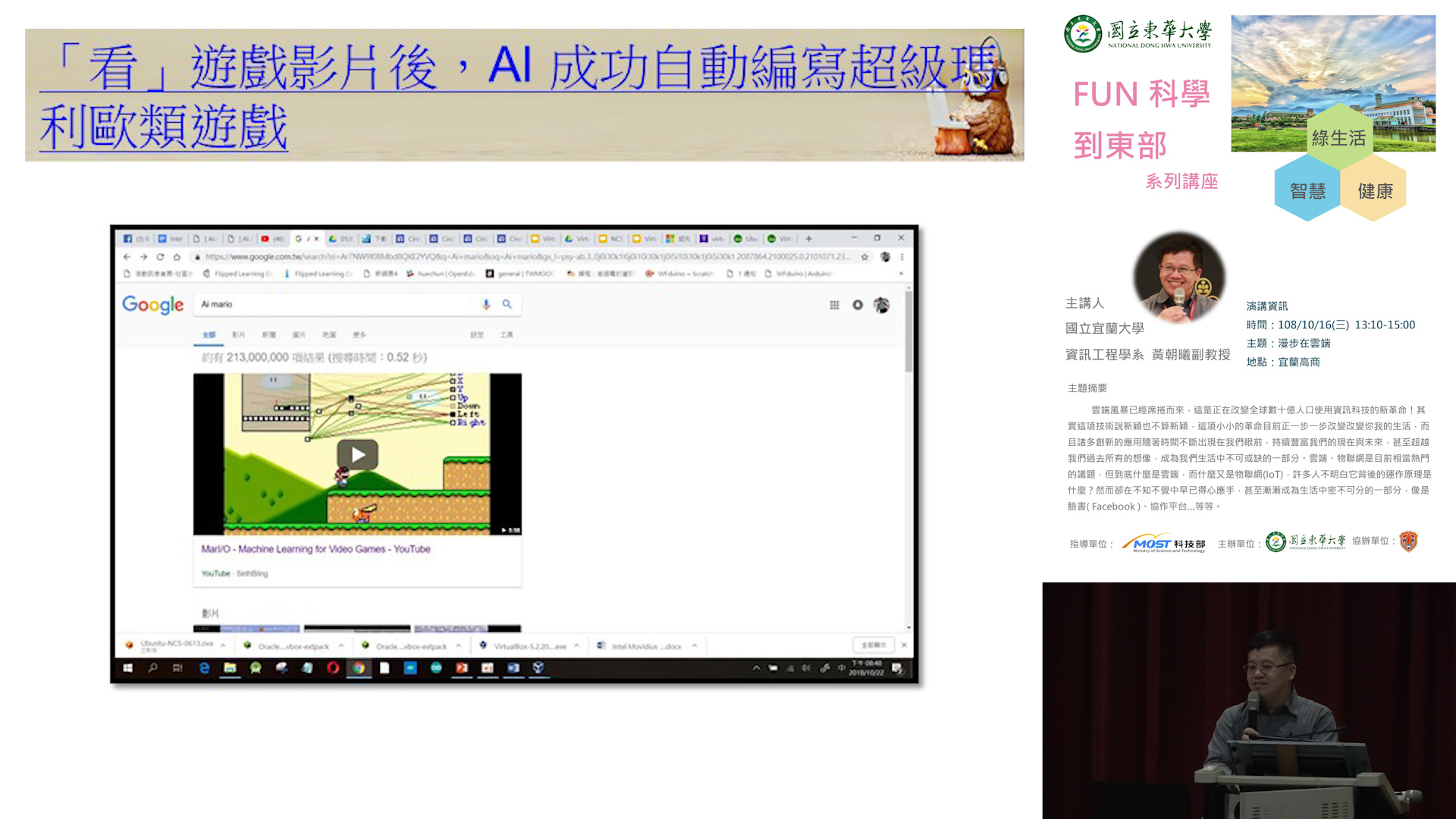Image resolution: width=1456 pixels, height=819 pixels.
Task: Show hidden system tray icons chevron
Action: click(x=756, y=668)
